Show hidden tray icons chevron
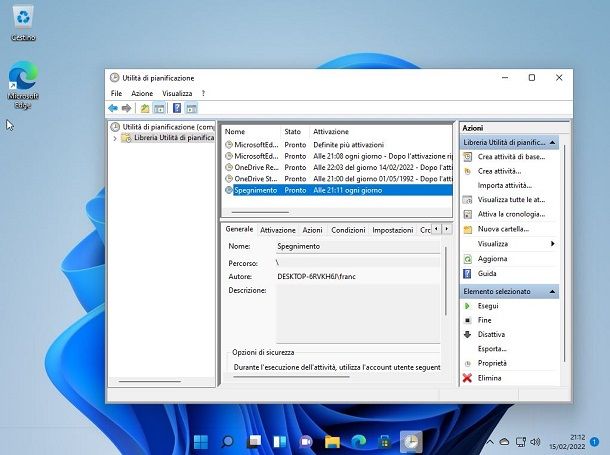The width and height of the screenshot is (610, 455). click(490, 442)
